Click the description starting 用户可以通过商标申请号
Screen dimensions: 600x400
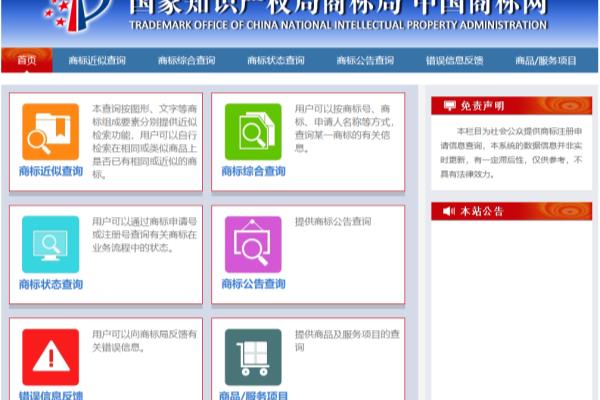pos(145,234)
